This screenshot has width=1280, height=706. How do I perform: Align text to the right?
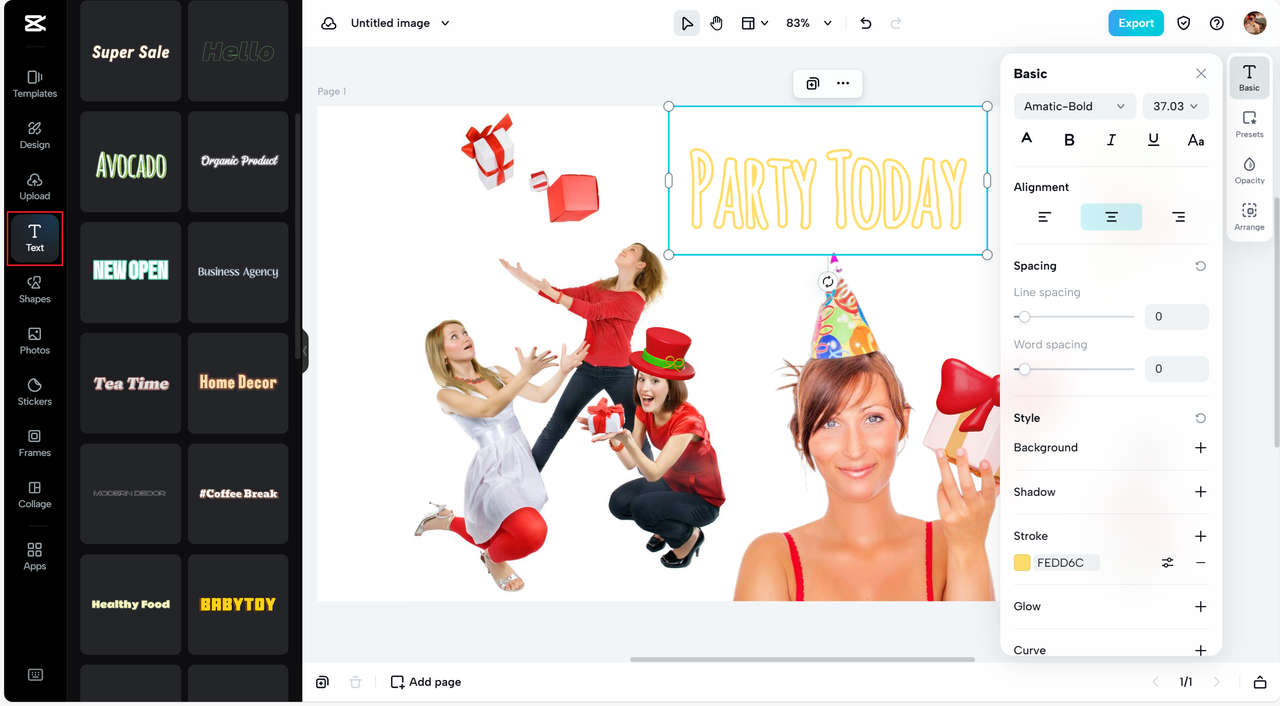pos(1178,217)
